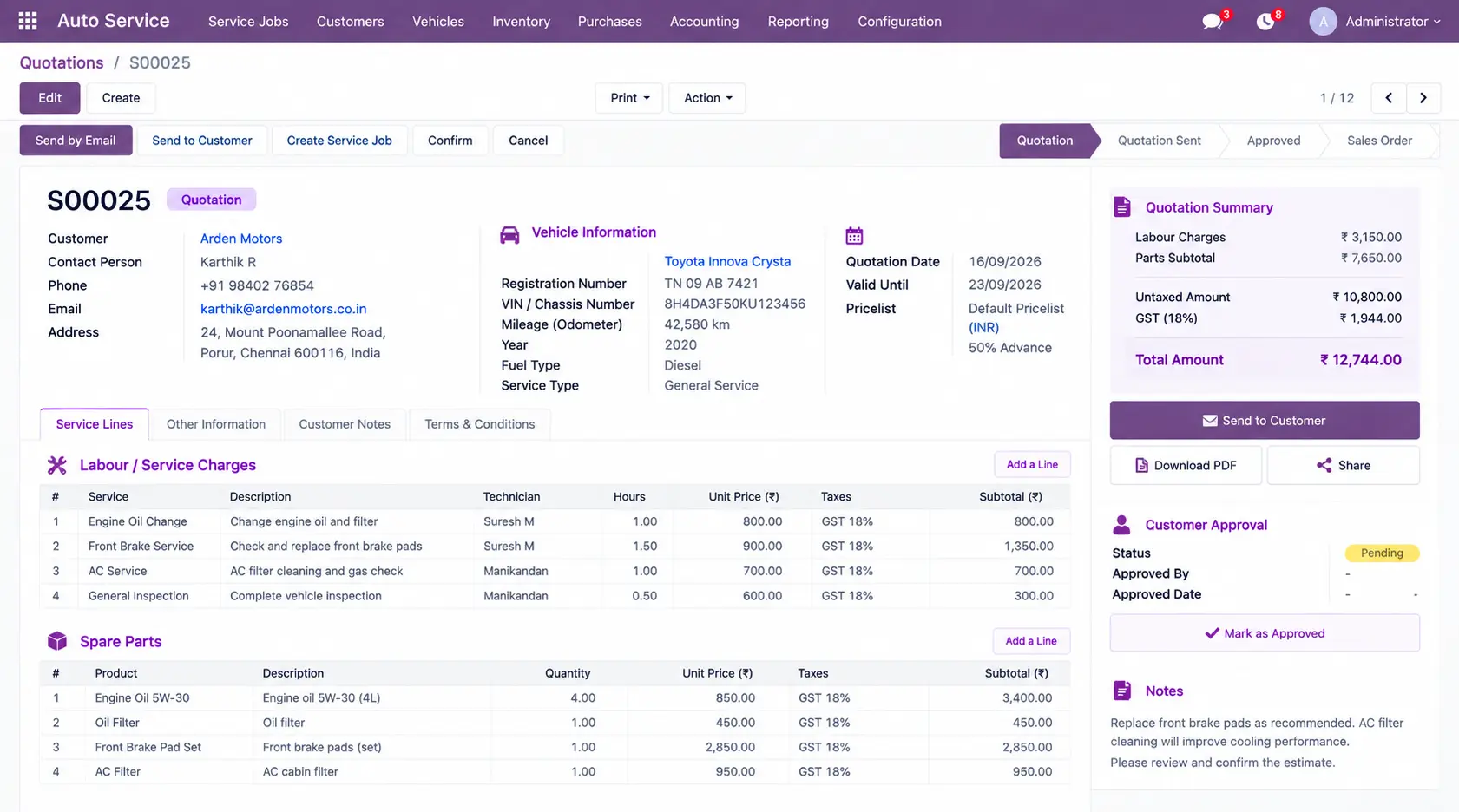
Task: Select the Quotation Sent status stage
Action: coord(1159,141)
